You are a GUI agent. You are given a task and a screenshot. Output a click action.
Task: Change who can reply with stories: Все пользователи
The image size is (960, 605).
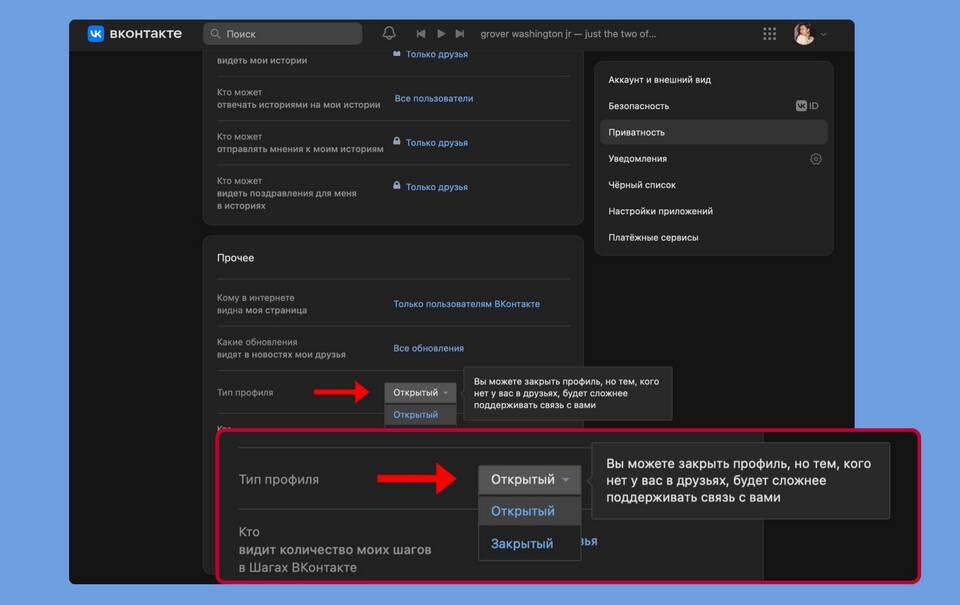(433, 99)
